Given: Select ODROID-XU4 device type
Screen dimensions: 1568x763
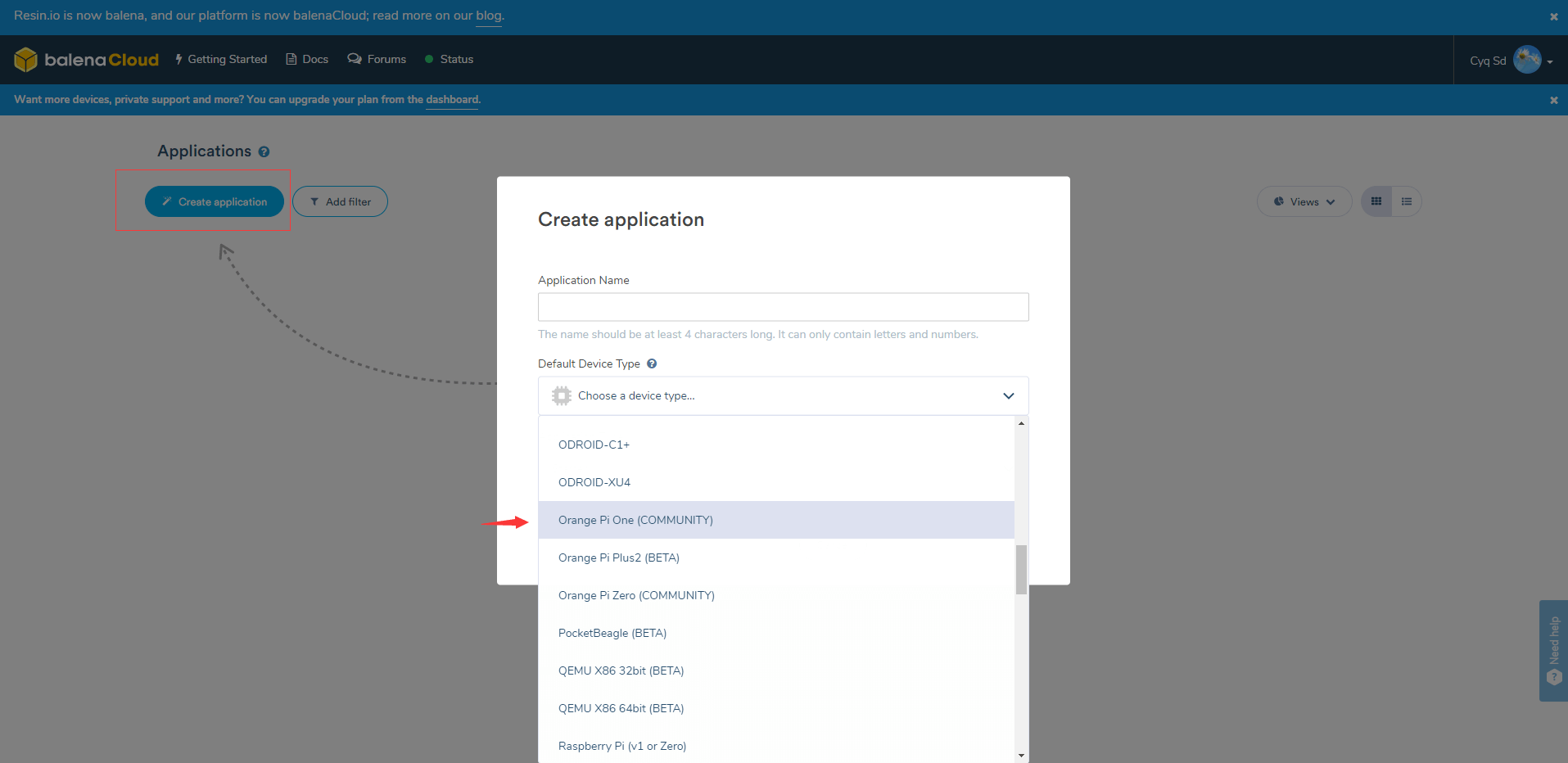Looking at the screenshot, I should pyautogui.click(x=776, y=482).
